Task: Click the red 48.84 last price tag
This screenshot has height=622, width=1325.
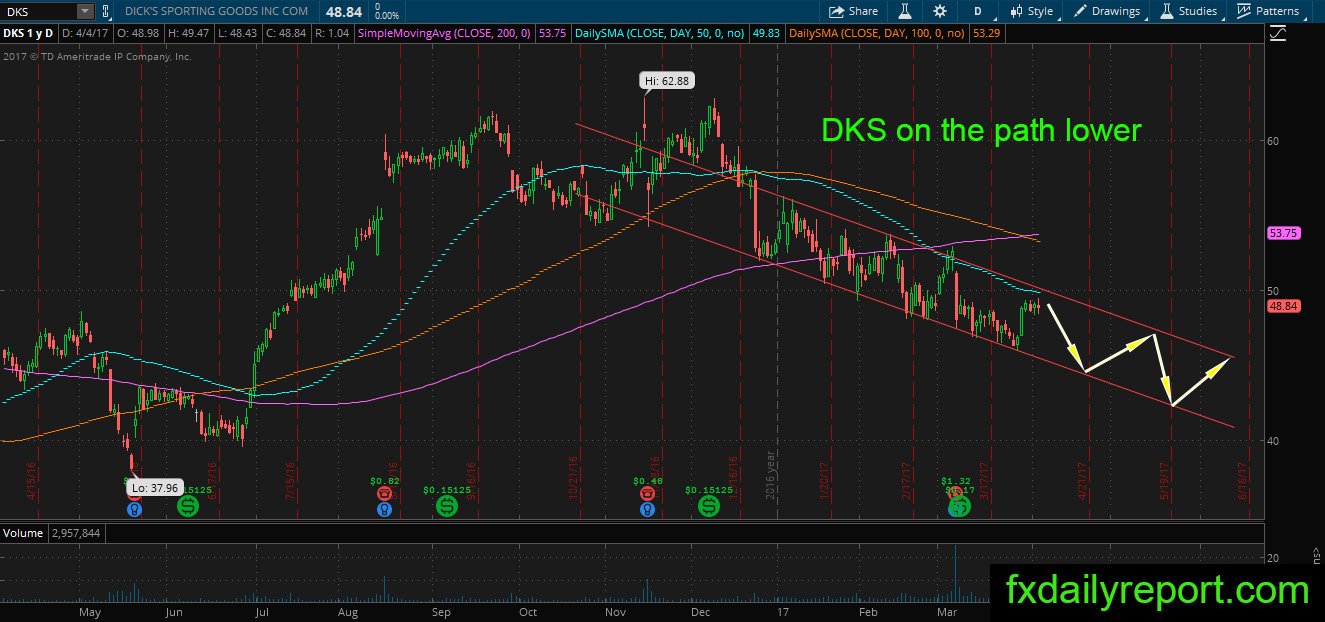Action: [1283, 306]
